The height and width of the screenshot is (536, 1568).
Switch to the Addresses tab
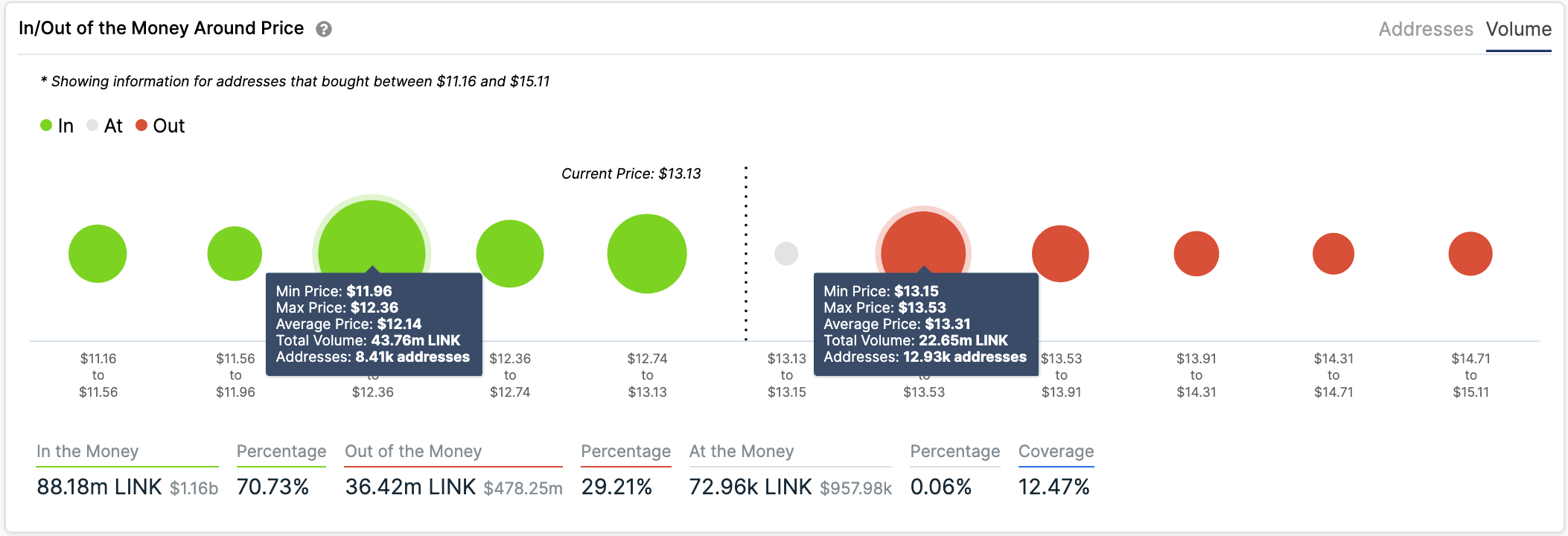point(1426,29)
